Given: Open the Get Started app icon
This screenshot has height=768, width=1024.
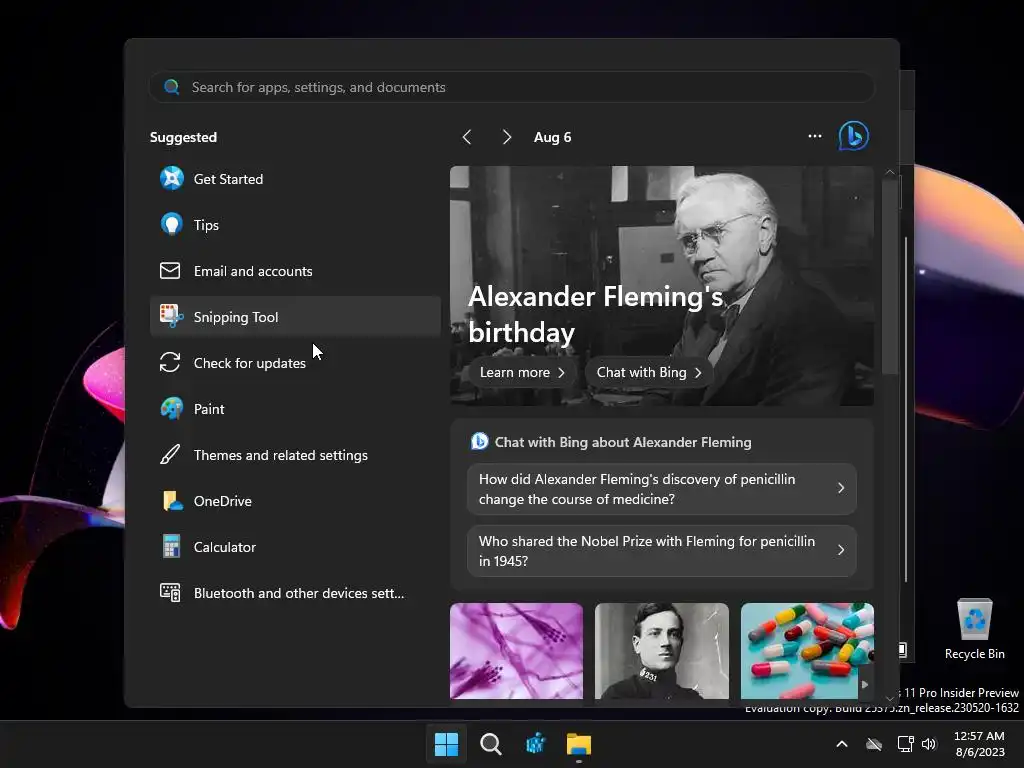Looking at the screenshot, I should click(x=171, y=178).
